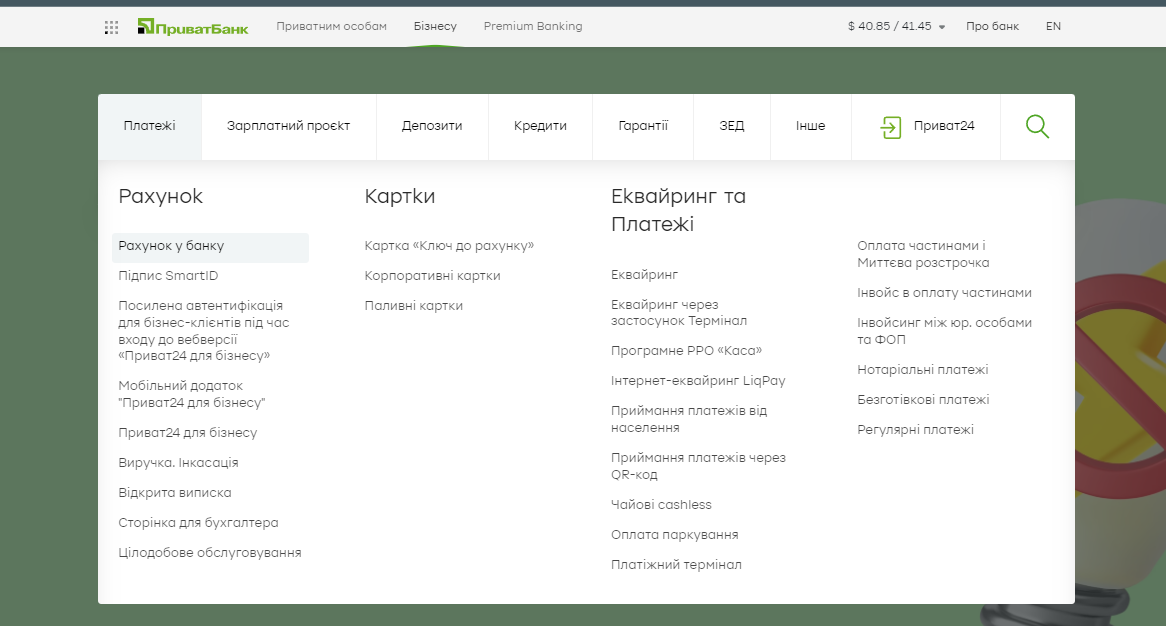1166x626 pixels.
Task: Open Оплата частинами і Миттєва розстрочка
Action: point(923,254)
